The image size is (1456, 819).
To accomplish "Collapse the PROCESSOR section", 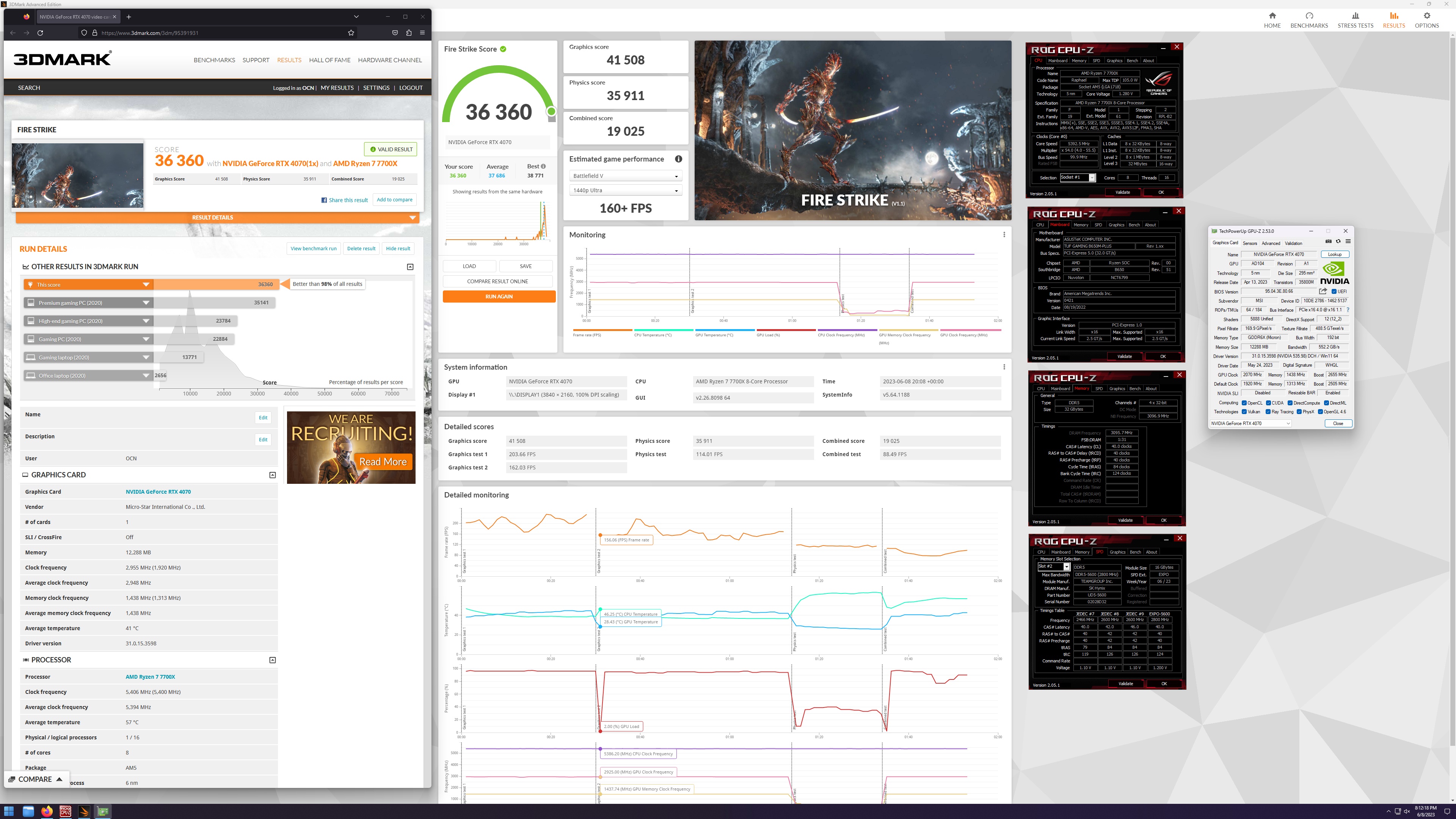I will (x=273, y=660).
